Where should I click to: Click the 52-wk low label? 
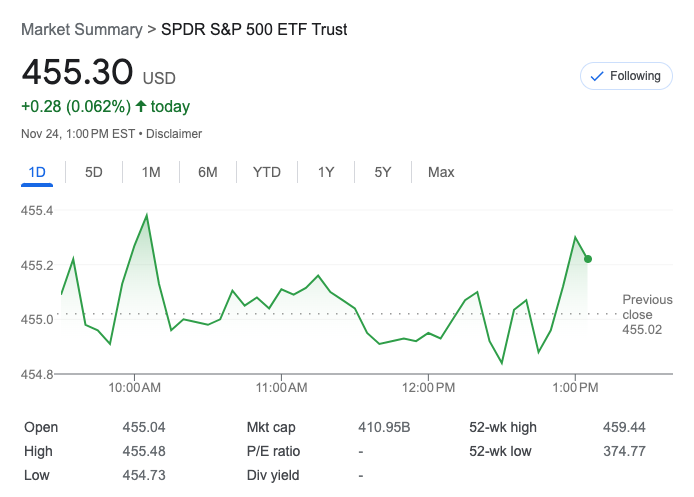point(500,451)
